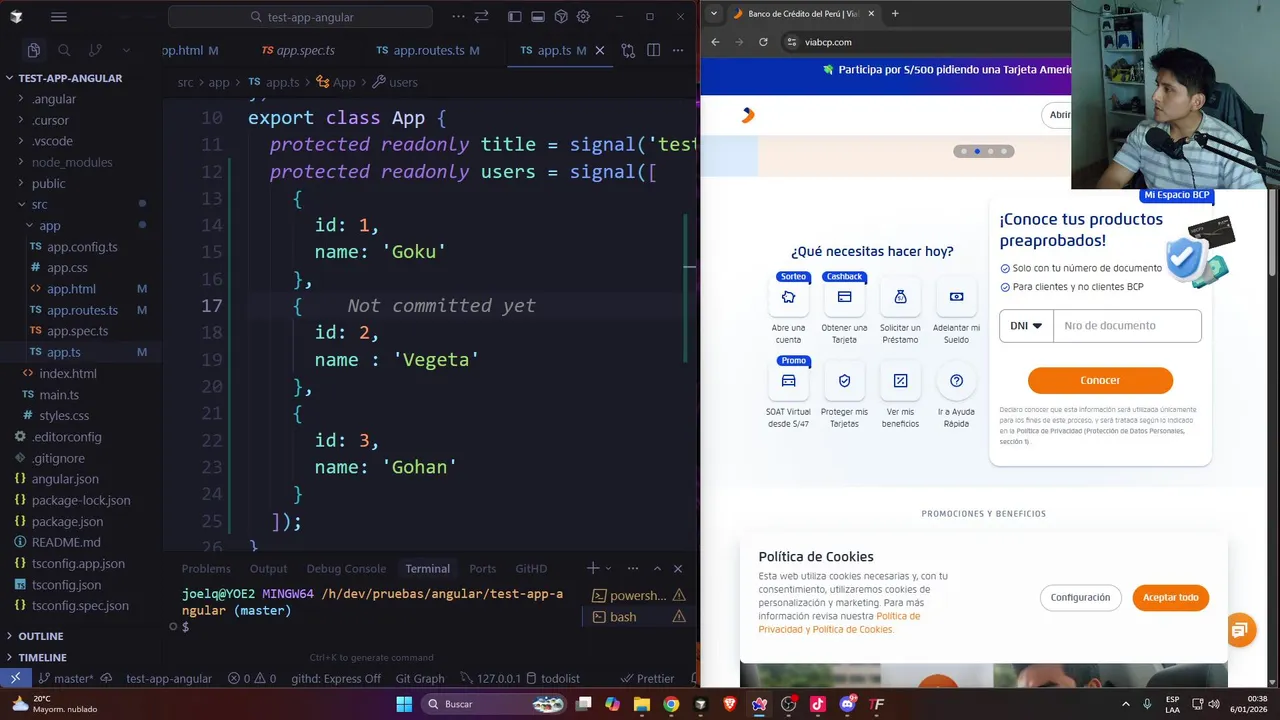Click the orange Conocer button
This screenshot has width=1280, height=720.
click(1100, 380)
